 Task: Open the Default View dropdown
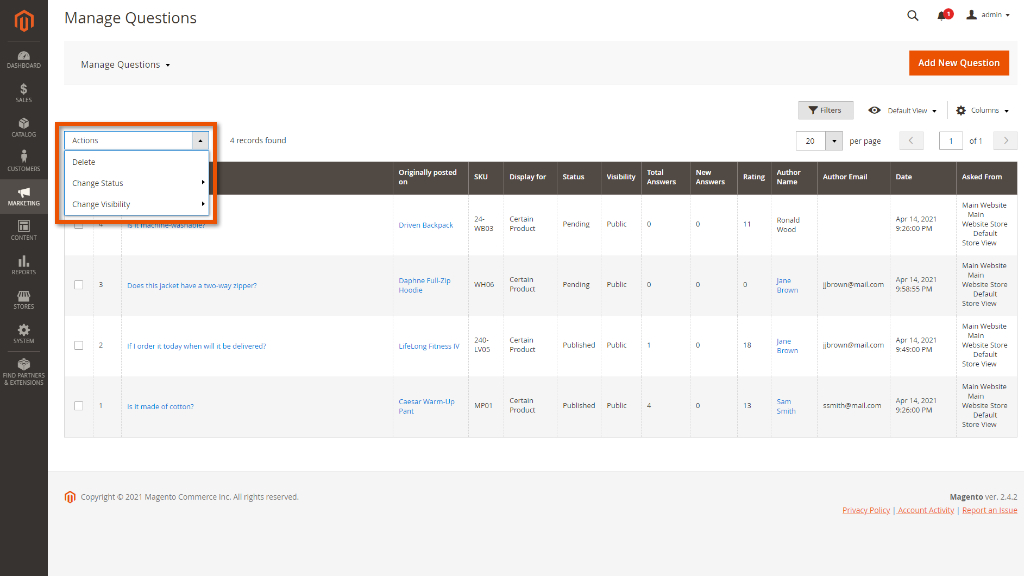click(903, 110)
